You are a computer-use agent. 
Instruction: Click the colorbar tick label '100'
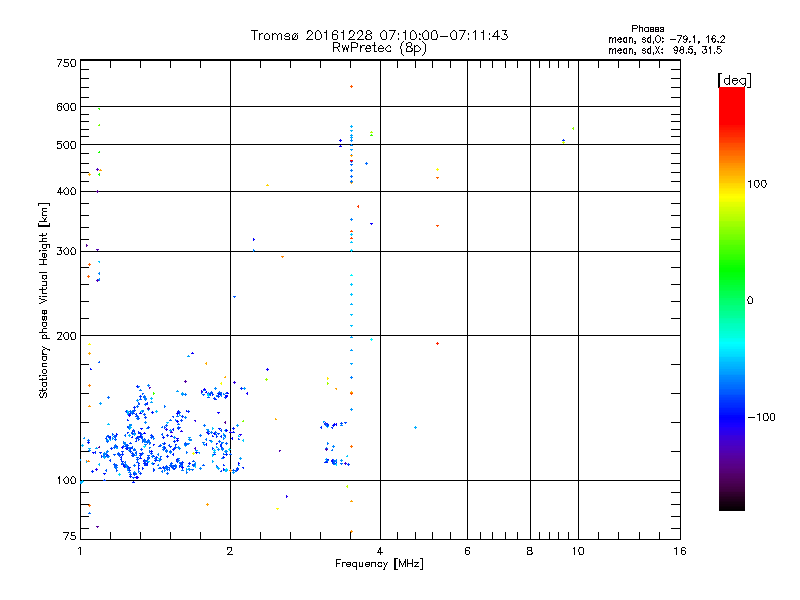coord(757,184)
